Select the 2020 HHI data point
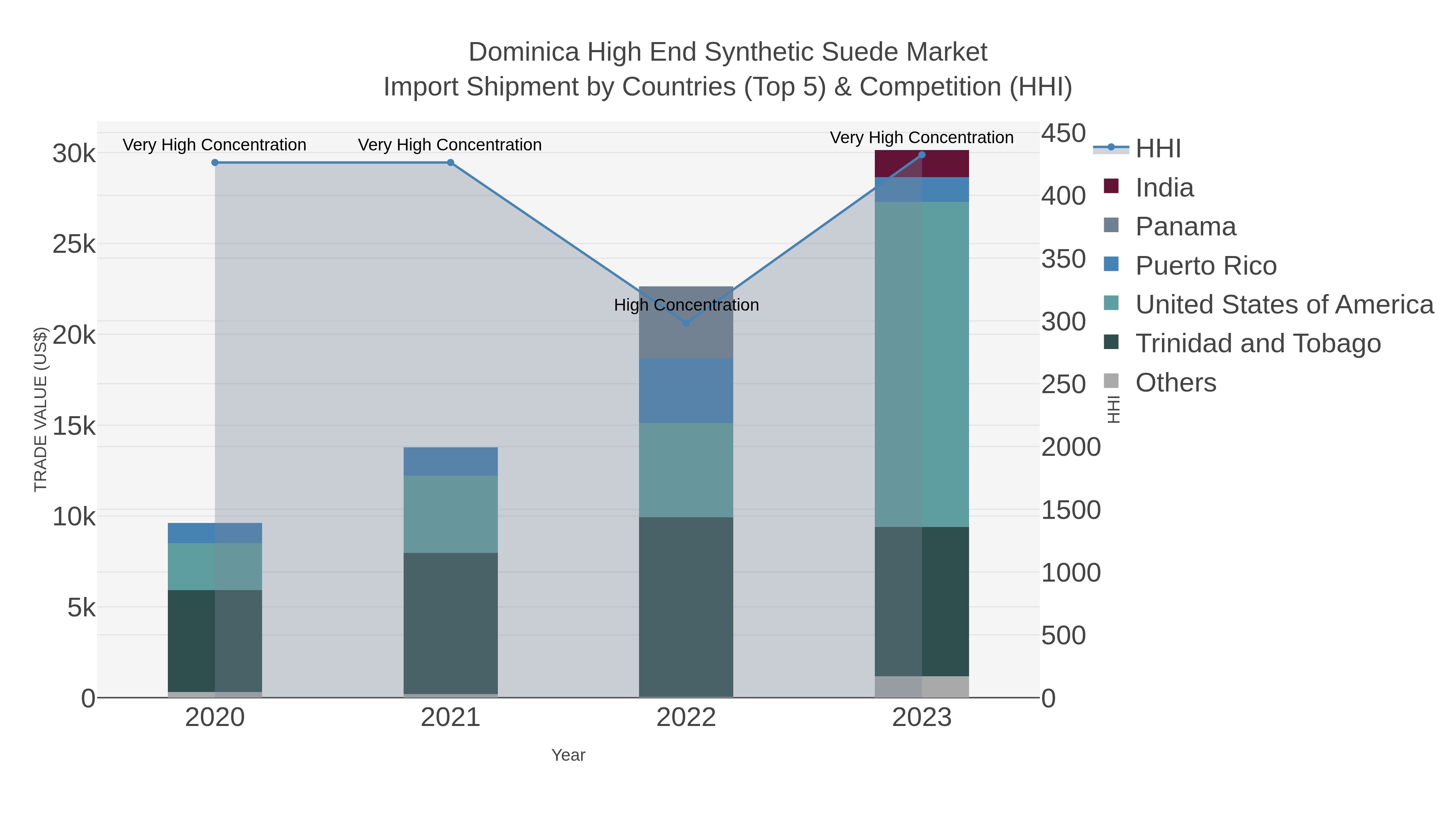This screenshot has height=819, width=1456. click(x=215, y=163)
